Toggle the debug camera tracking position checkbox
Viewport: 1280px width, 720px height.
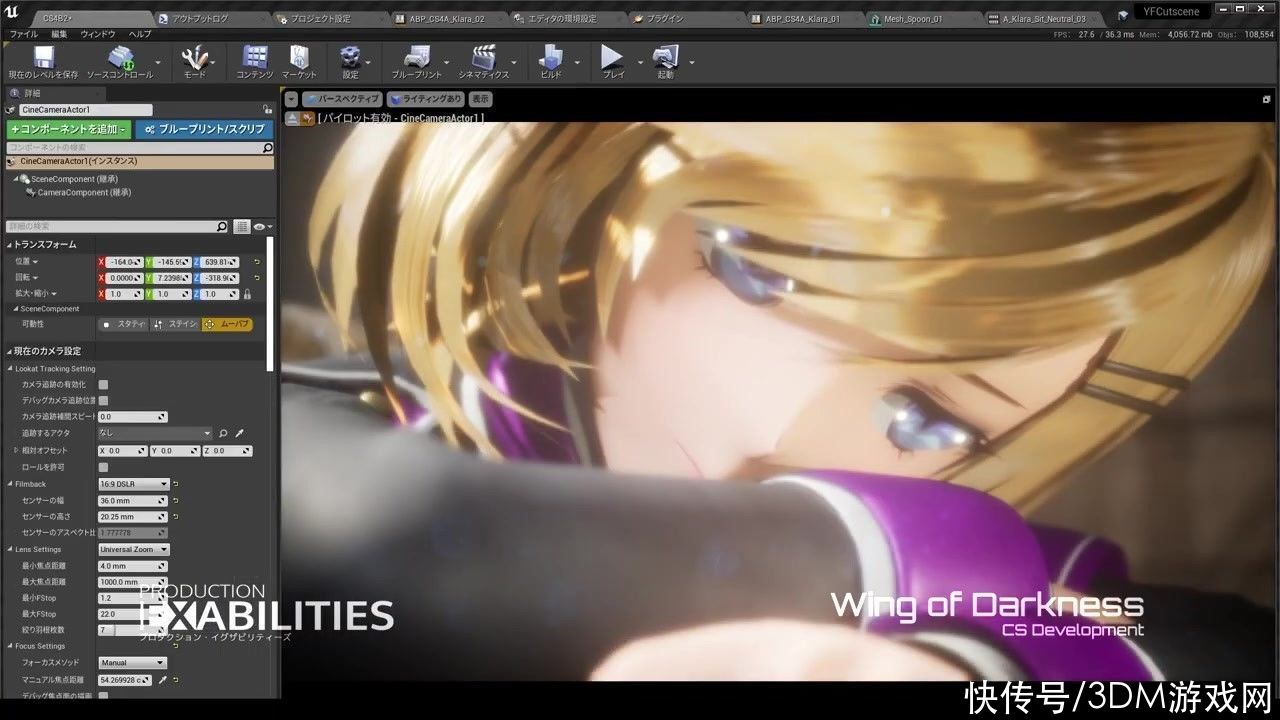(103, 400)
